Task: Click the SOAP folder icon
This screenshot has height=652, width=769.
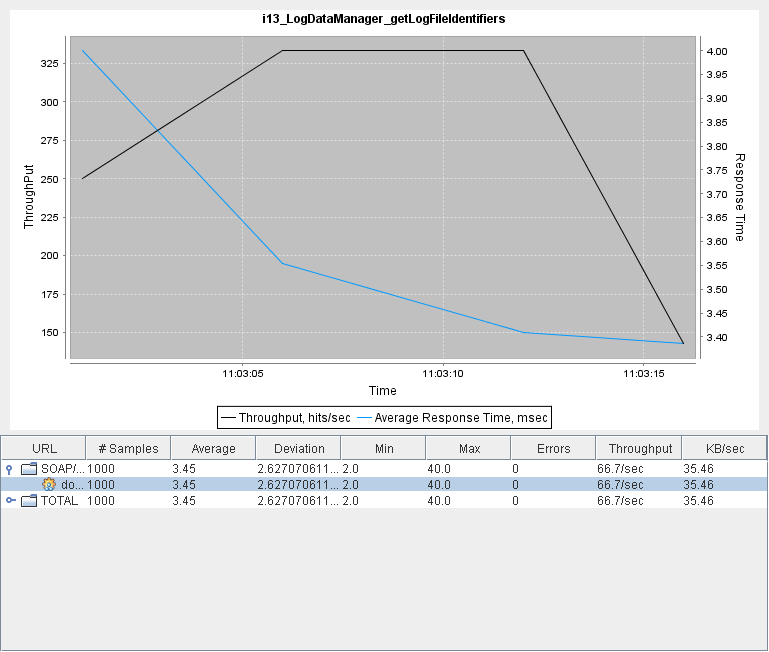Action: click(x=29, y=469)
